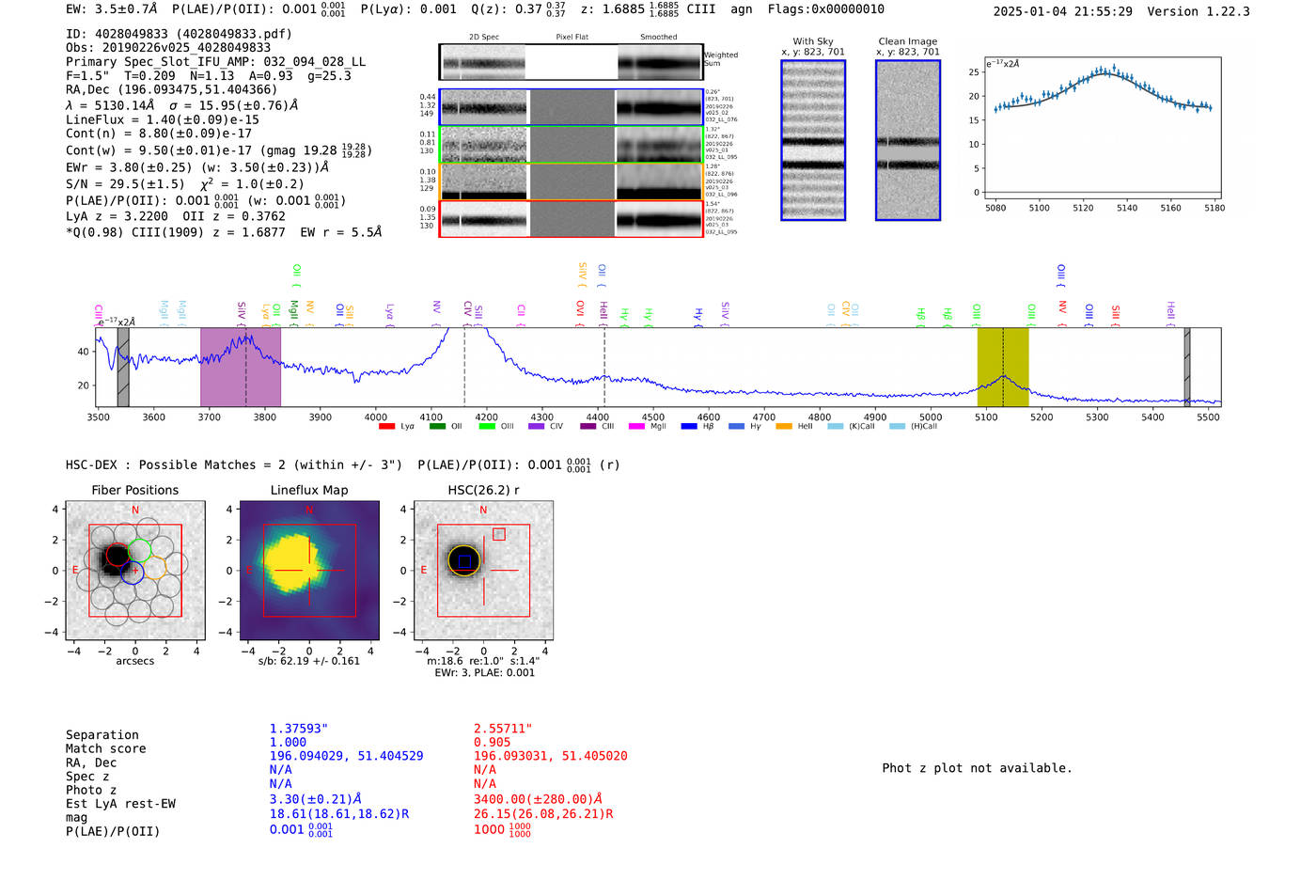
Task: Click the blue fiber circle in Fiber Positions
Action: click(x=132, y=572)
